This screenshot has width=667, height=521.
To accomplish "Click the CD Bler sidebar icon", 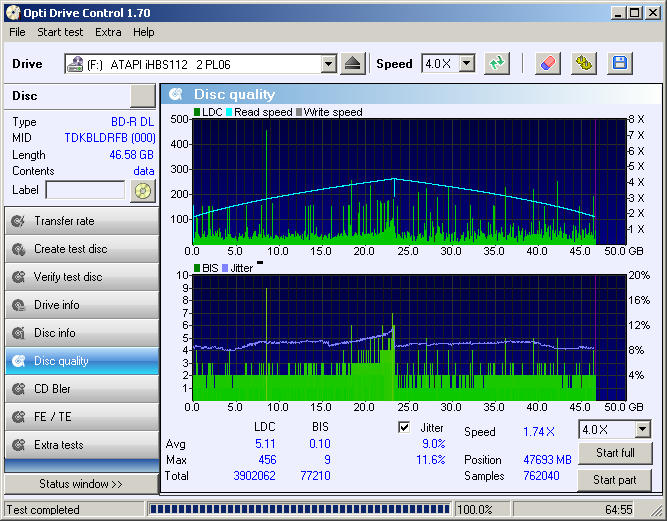I will pyautogui.click(x=18, y=389).
